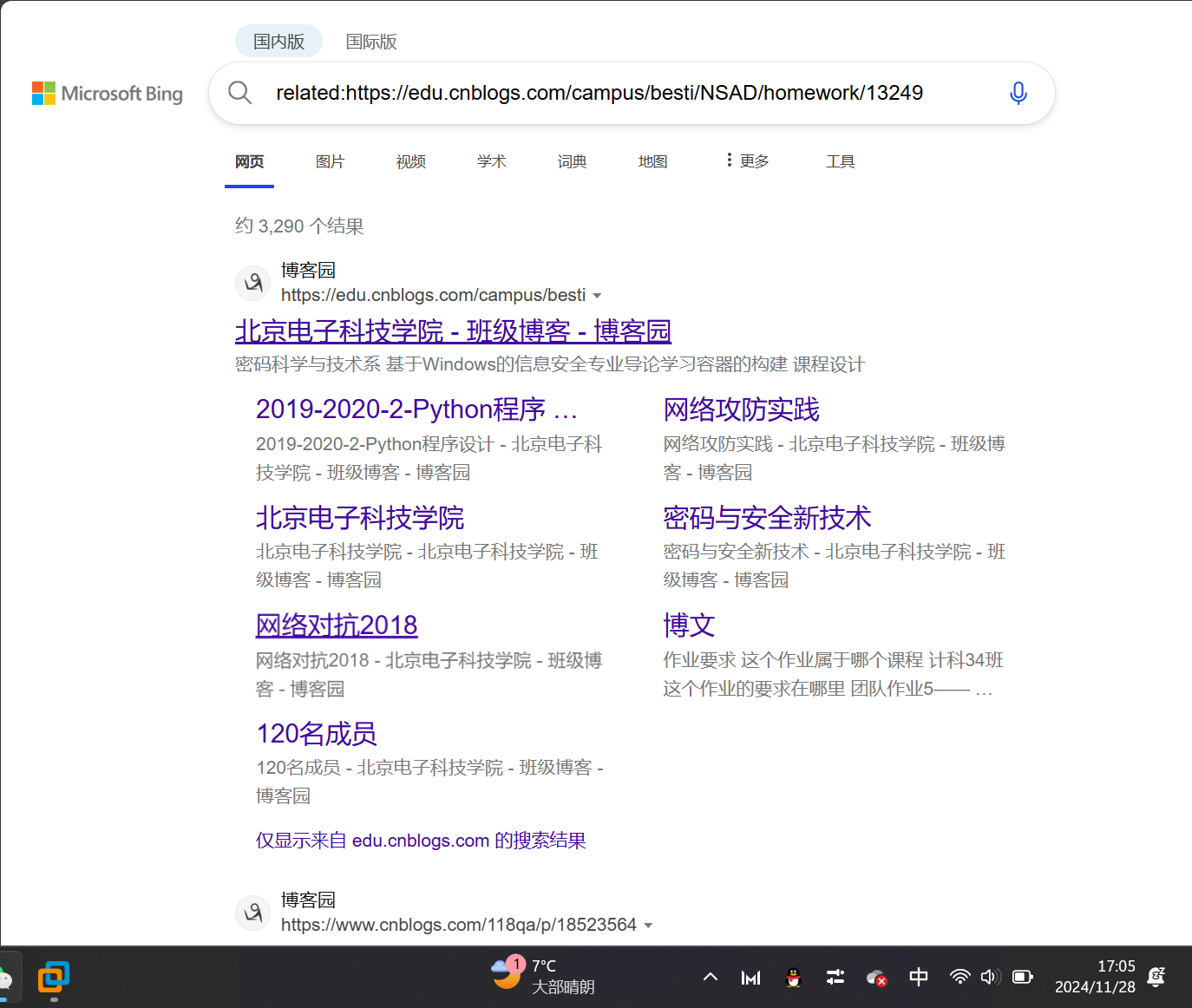
Task: Switch to 国际版 search mode
Action: click(x=371, y=42)
